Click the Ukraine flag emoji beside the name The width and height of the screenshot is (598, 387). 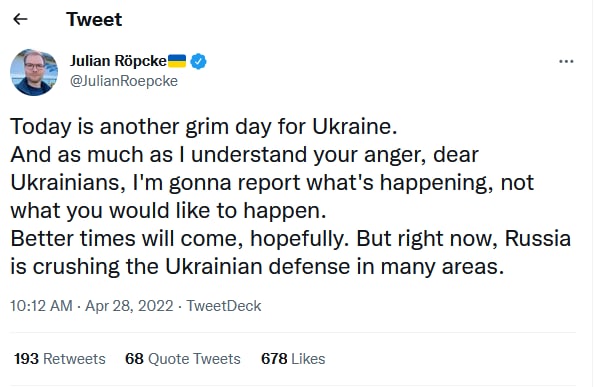coord(177,61)
